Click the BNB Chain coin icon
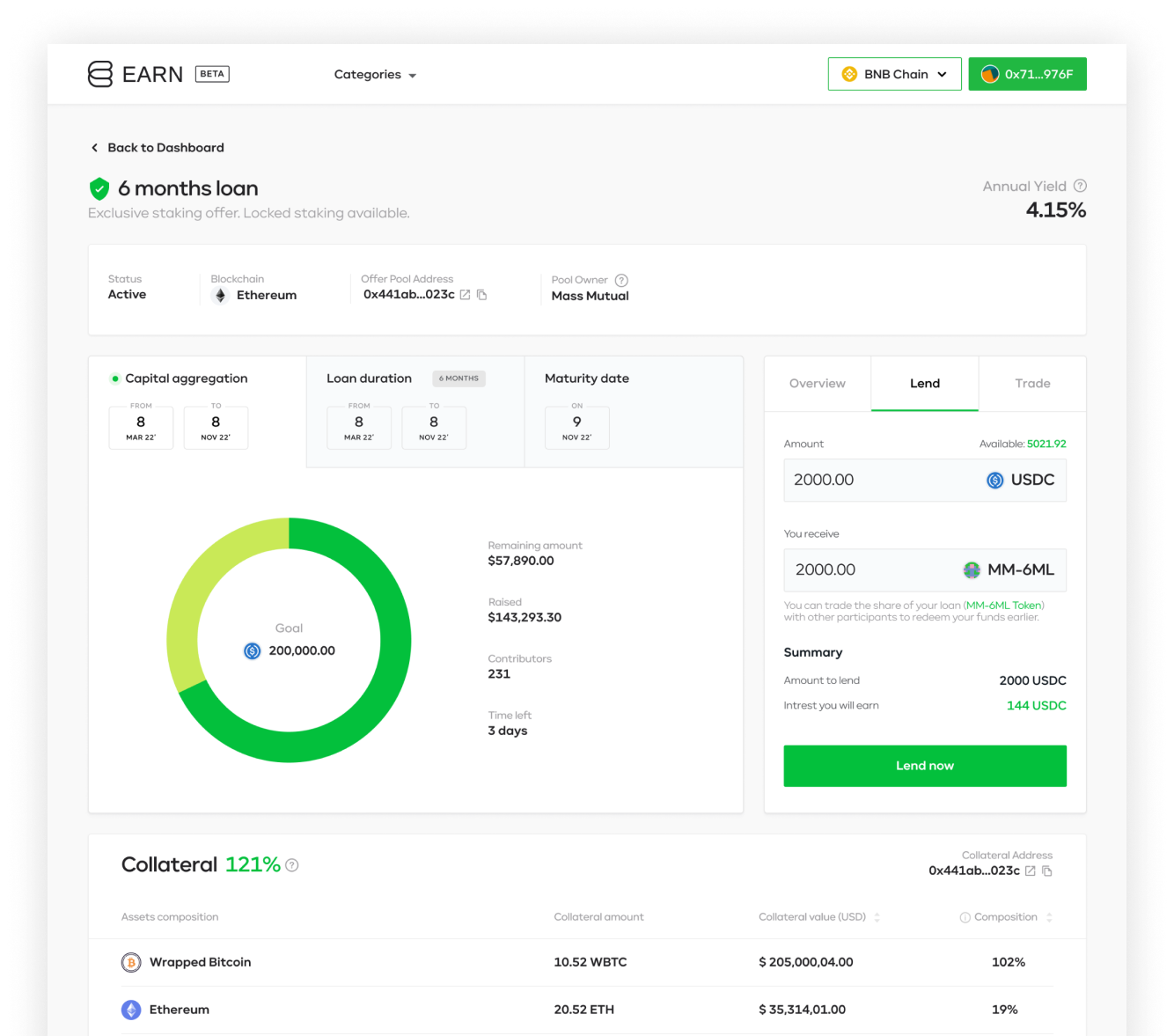This screenshot has height=1036, width=1174. pos(849,74)
